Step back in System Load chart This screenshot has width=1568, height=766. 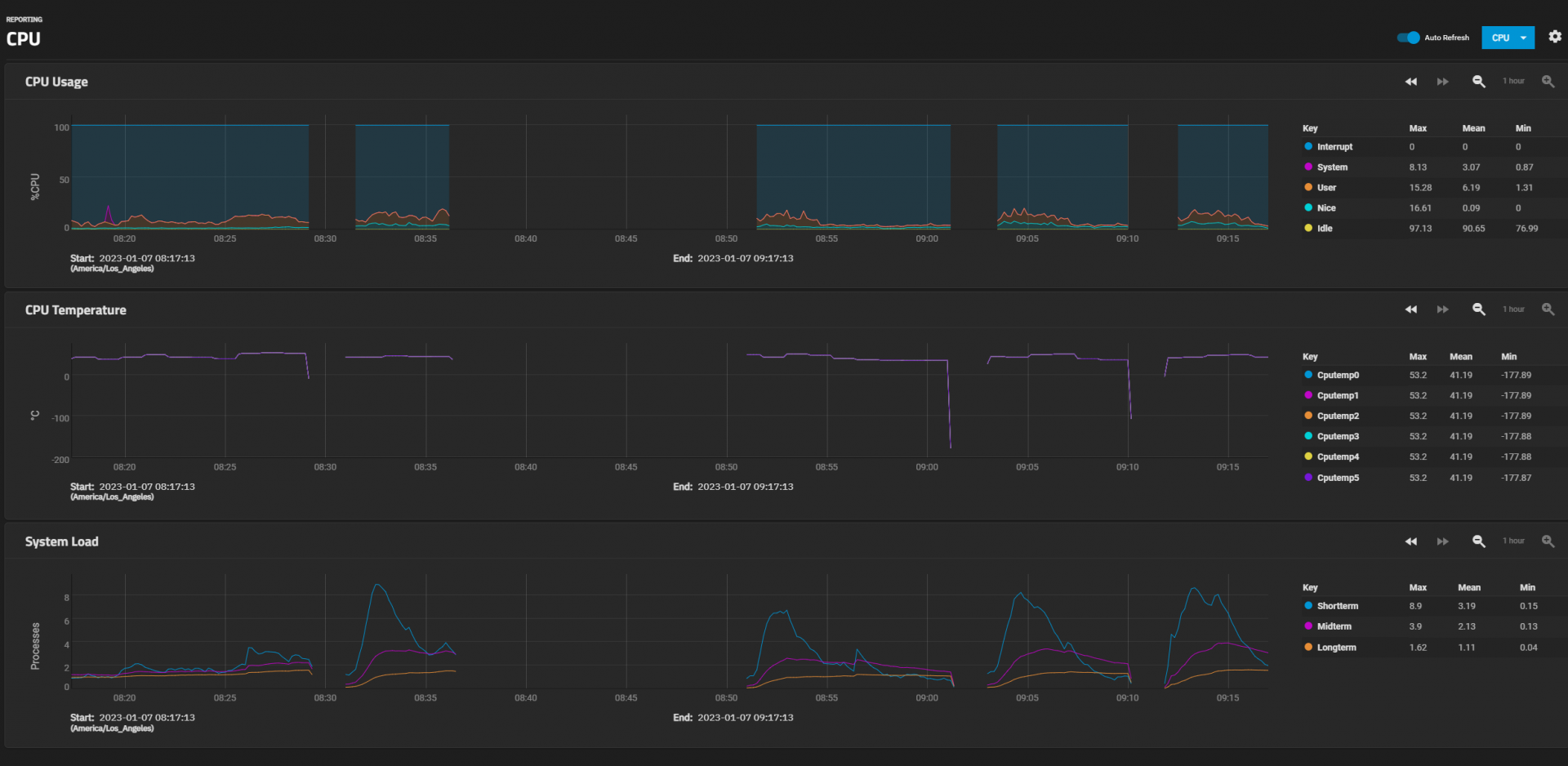(1410, 541)
